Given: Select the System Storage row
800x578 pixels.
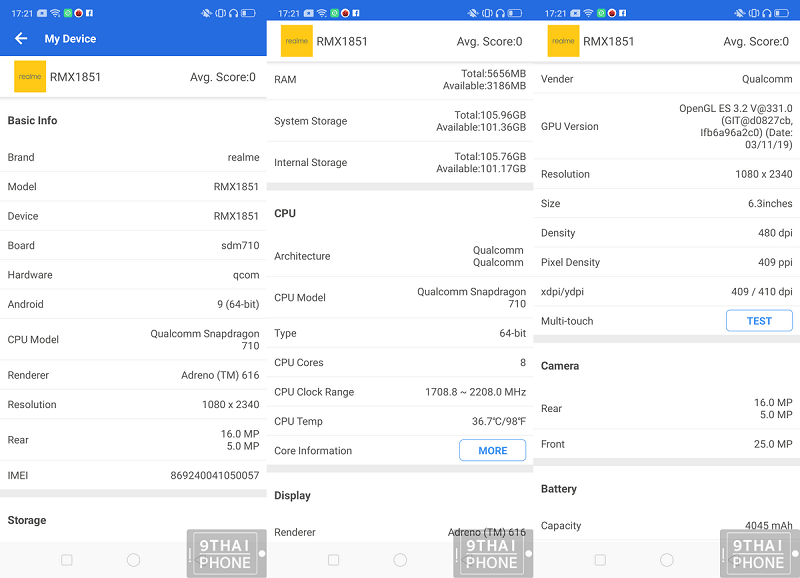Looking at the screenshot, I should pyautogui.click(x=400, y=121).
